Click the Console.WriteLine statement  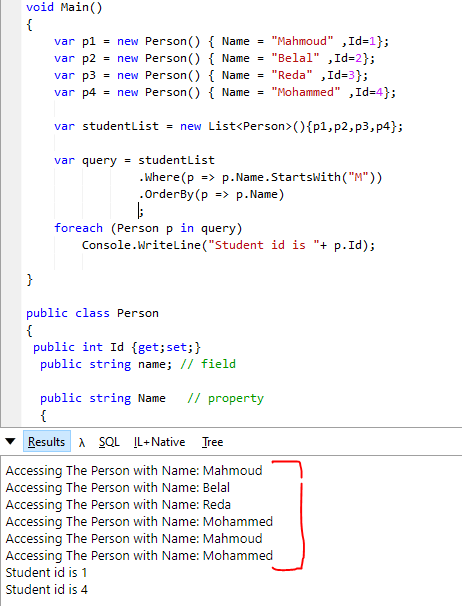tap(228, 245)
